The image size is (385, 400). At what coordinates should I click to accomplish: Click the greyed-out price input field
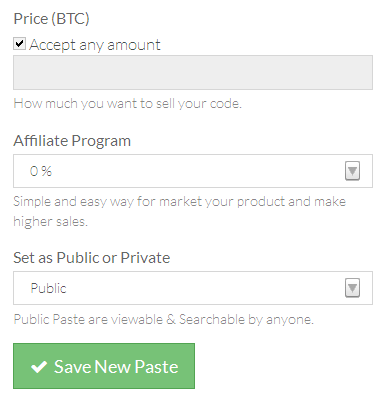tap(193, 72)
